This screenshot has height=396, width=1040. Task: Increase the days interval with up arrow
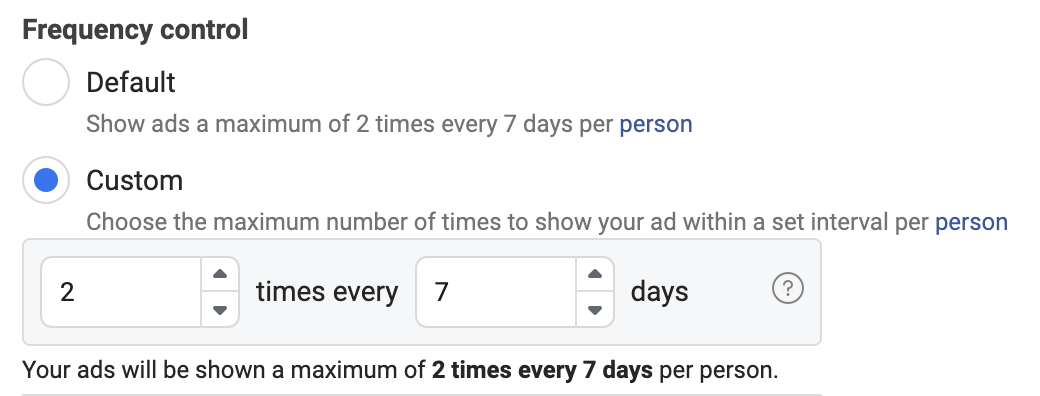tap(595, 274)
